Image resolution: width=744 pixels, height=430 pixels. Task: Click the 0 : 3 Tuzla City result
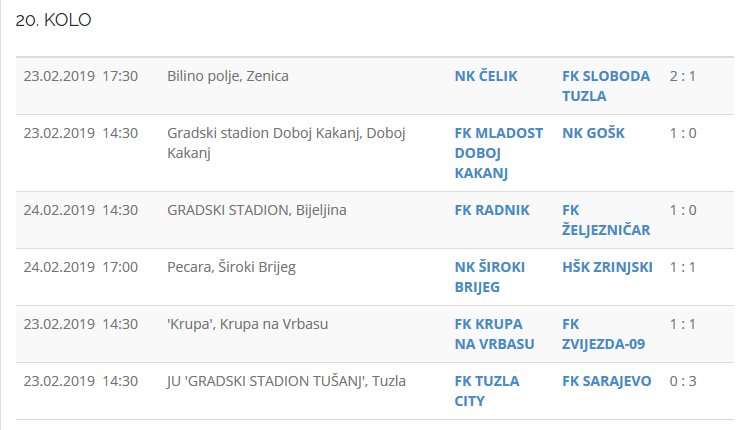(x=683, y=381)
